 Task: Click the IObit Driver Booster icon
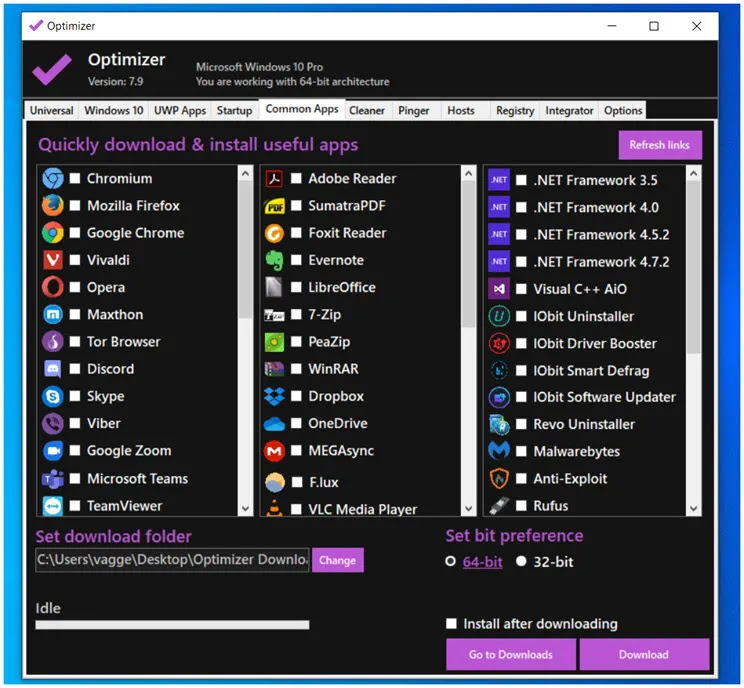click(x=499, y=343)
